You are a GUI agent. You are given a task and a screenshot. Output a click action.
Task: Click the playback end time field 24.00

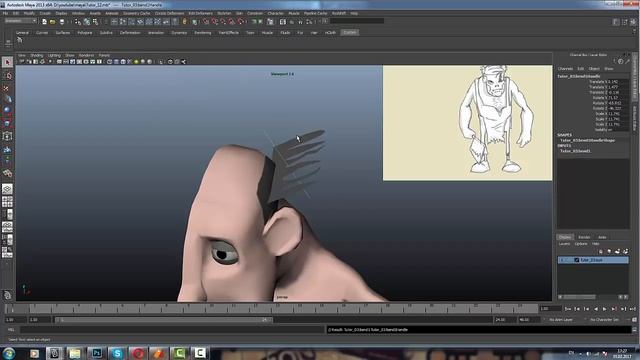click(504, 320)
